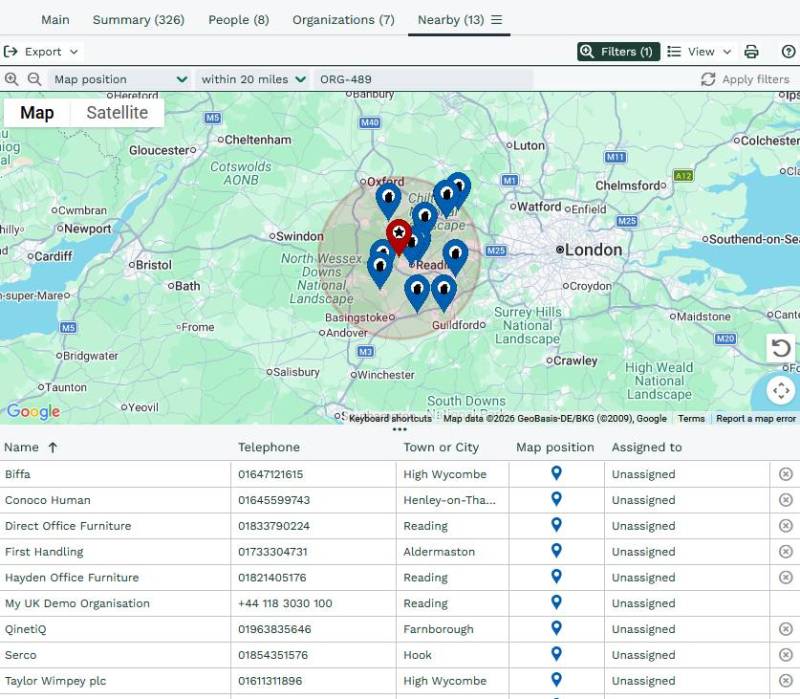
Task: Switch to the Organizations (7) tab
Action: click(343, 20)
